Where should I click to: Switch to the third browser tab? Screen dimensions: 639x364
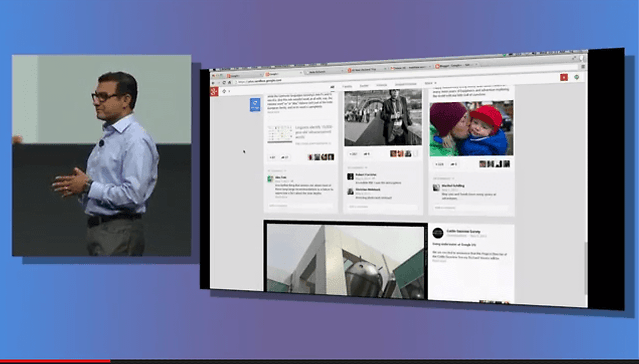pos(324,72)
